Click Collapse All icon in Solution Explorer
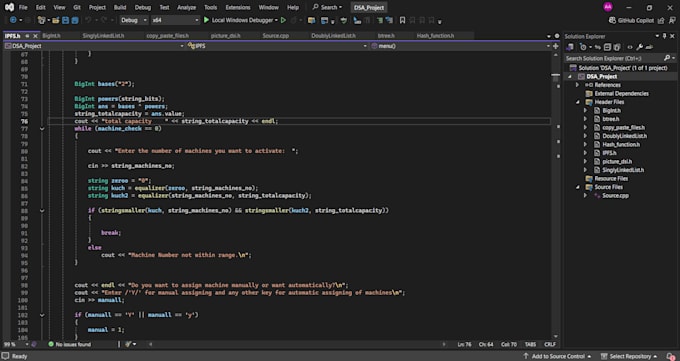 607,47
